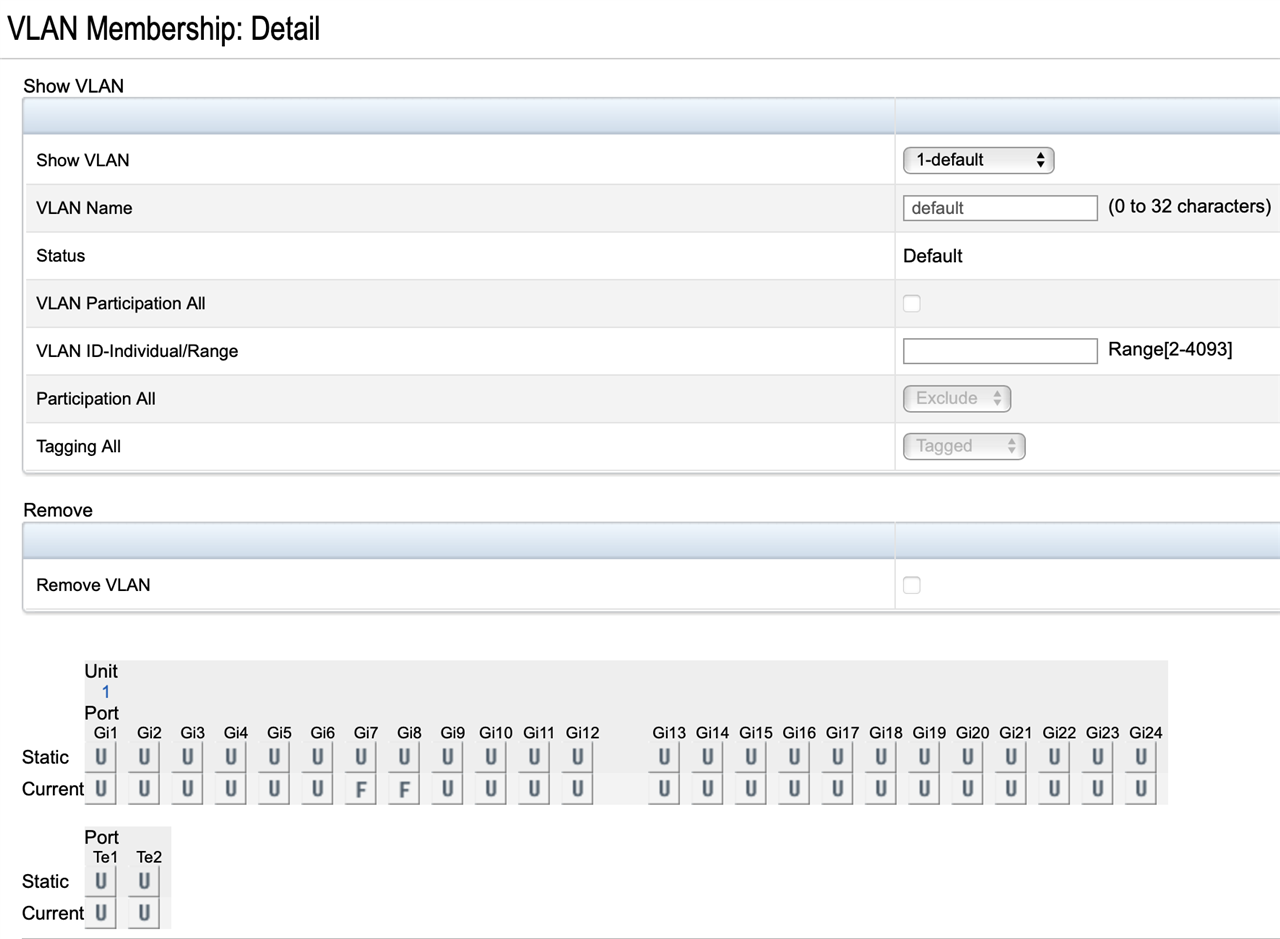1280x939 pixels.
Task: Toggle Static membership button for port Gi7
Action: 361,757
